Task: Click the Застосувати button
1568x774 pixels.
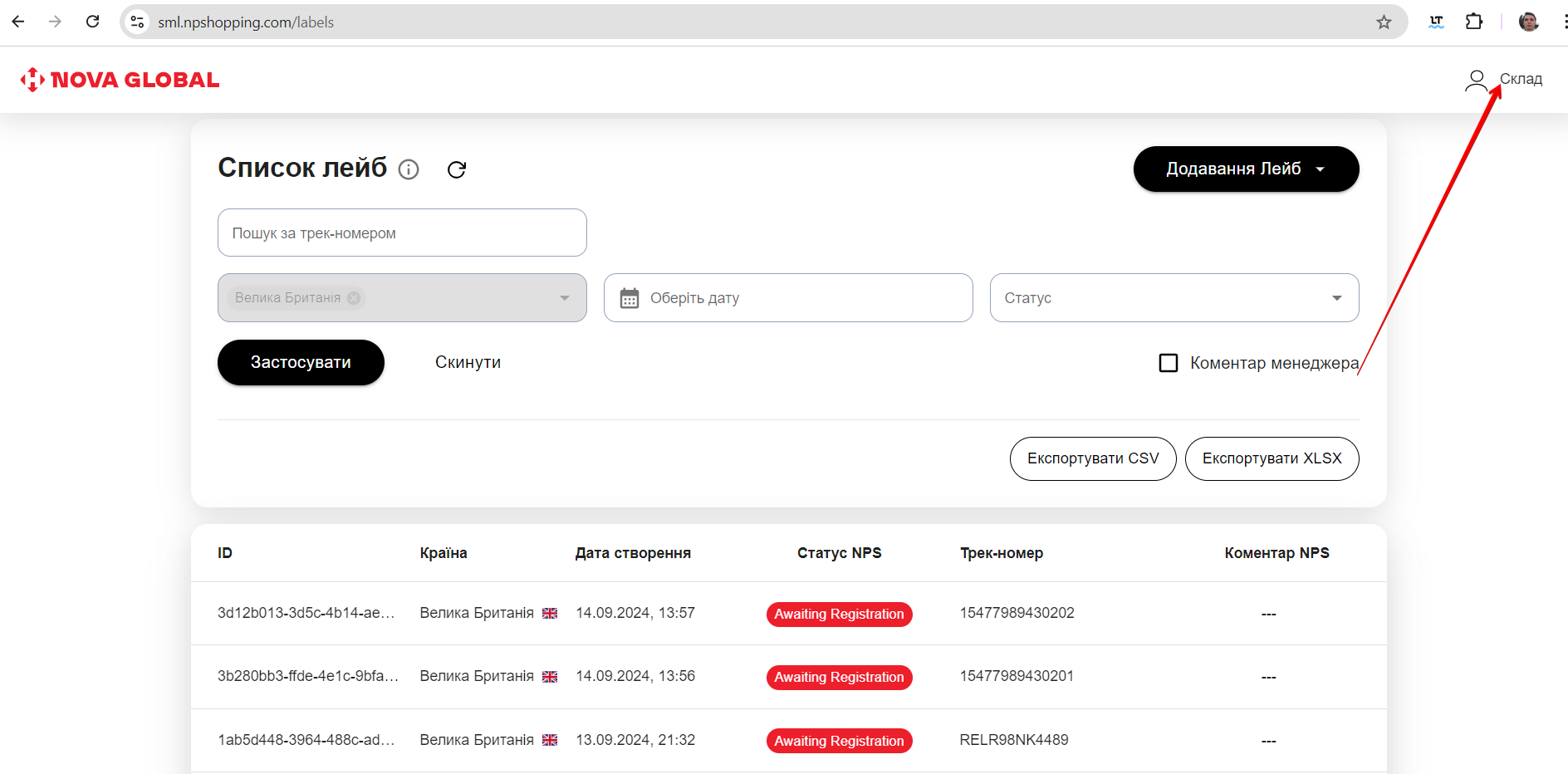Action: click(x=301, y=362)
